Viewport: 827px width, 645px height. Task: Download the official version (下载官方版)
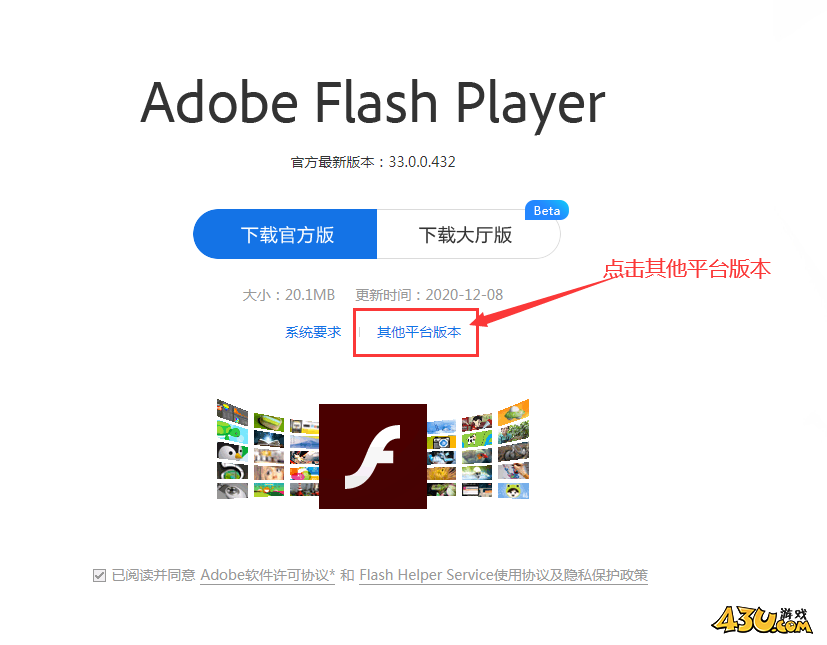[285, 234]
